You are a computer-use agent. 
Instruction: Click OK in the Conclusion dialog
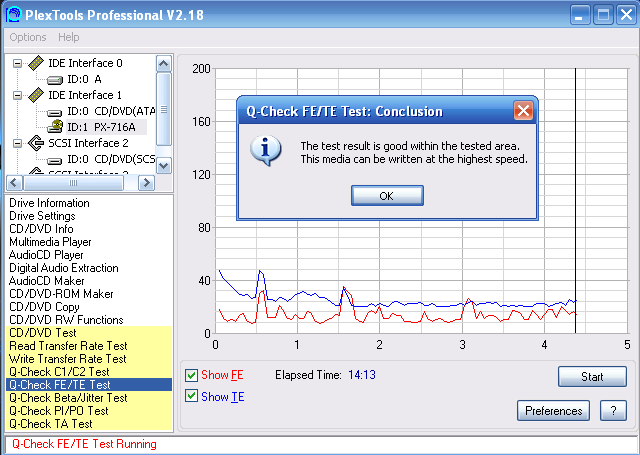click(x=387, y=196)
